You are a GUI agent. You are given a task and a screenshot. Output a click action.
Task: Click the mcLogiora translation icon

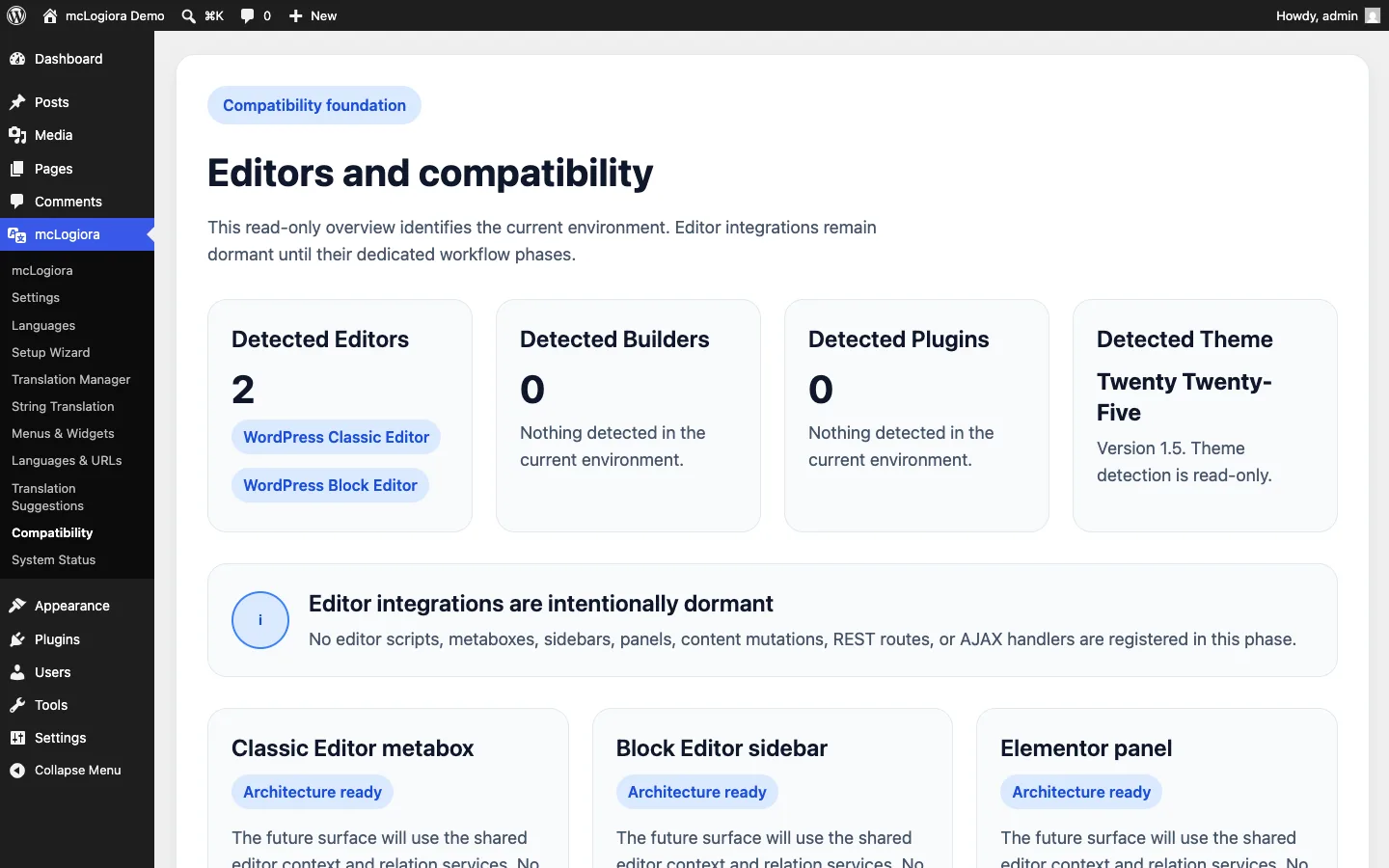click(x=17, y=234)
